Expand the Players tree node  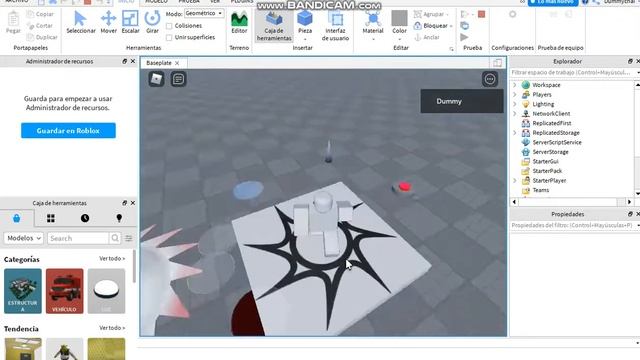click(515, 94)
